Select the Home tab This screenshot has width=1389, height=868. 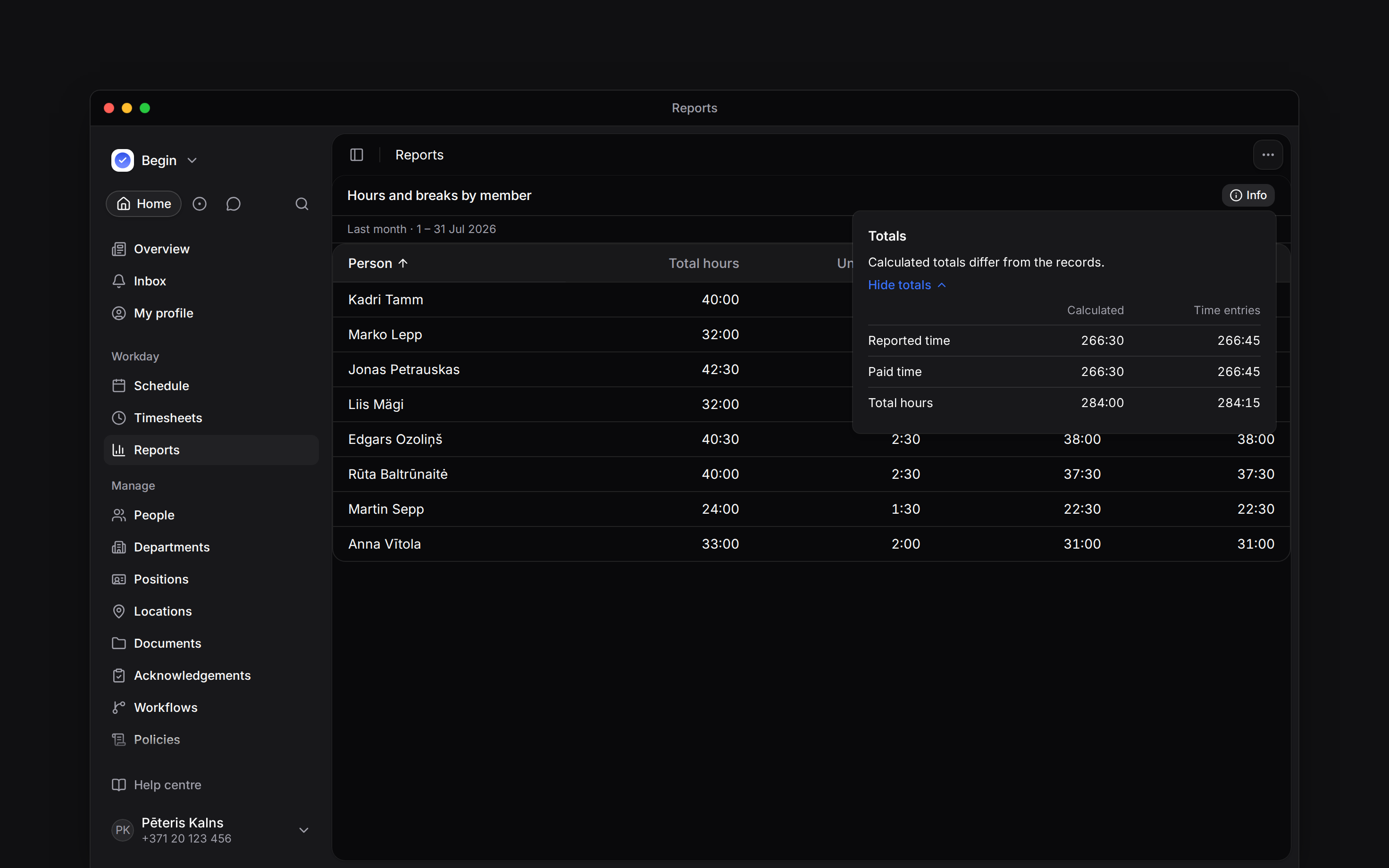click(x=143, y=204)
